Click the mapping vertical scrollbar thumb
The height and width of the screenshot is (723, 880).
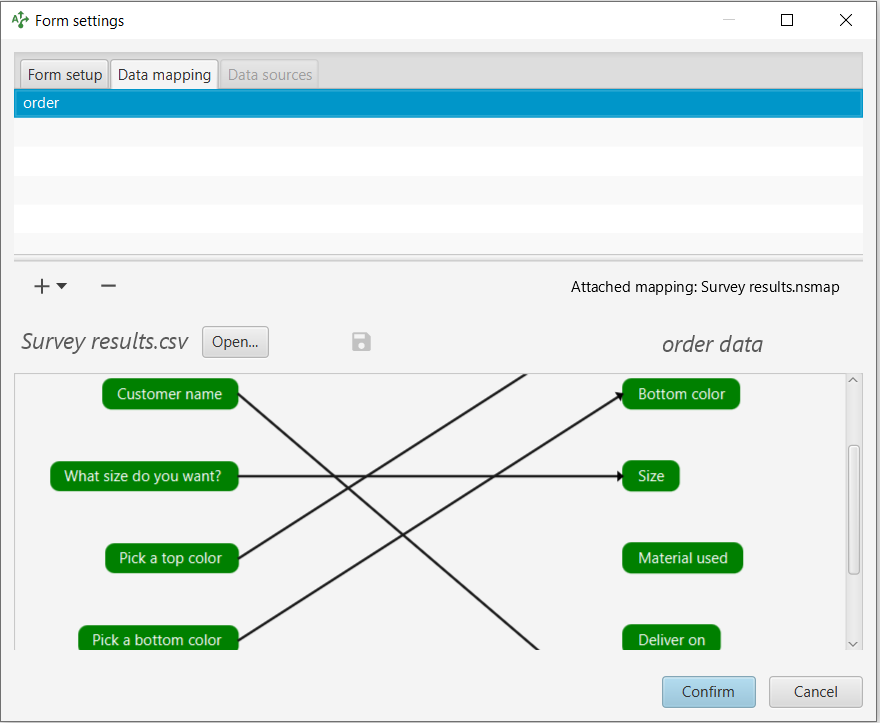click(854, 510)
